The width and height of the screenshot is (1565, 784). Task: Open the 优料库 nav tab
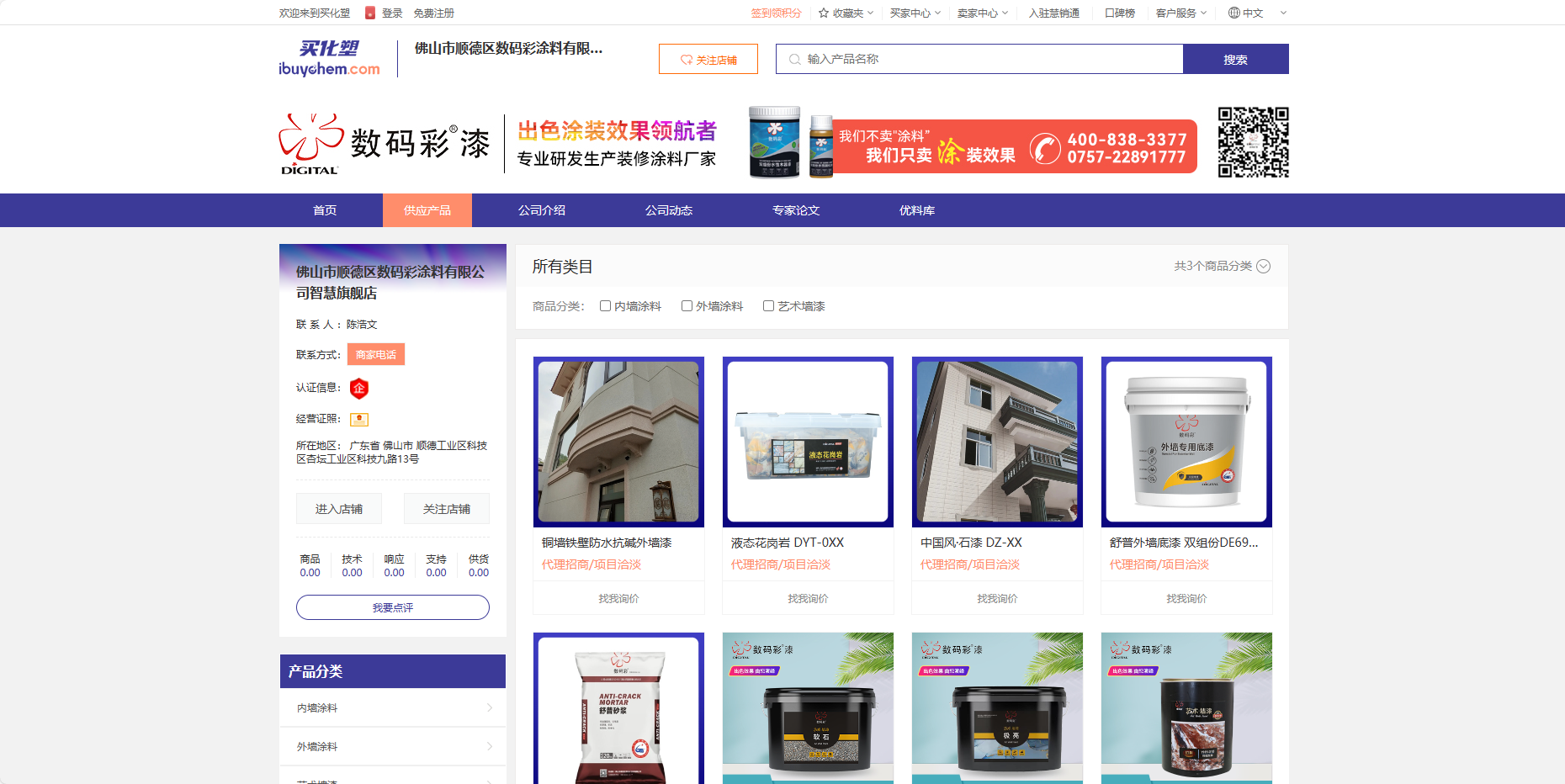(x=917, y=210)
